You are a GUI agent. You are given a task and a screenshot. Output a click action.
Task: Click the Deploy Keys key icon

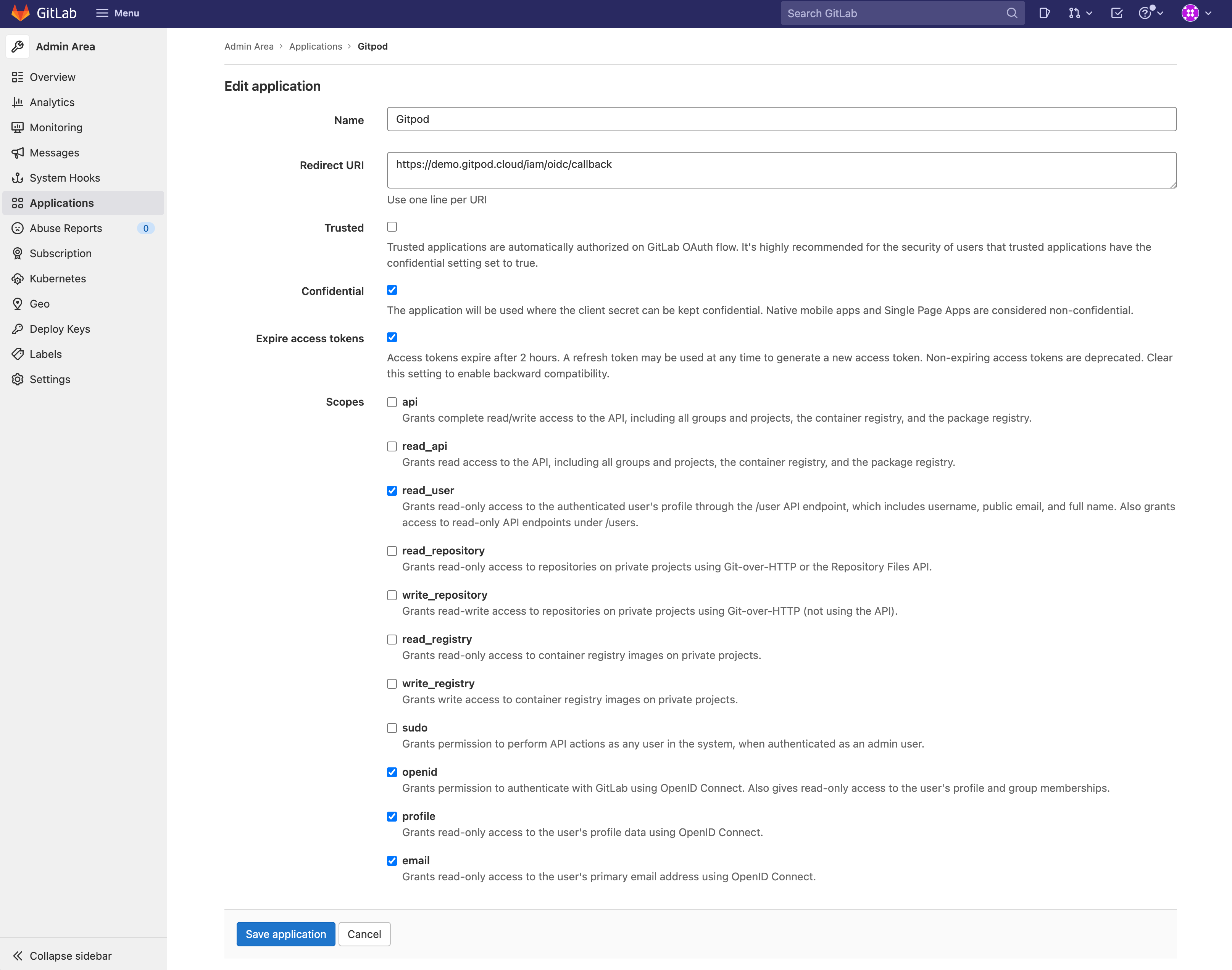(x=18, y=329)
